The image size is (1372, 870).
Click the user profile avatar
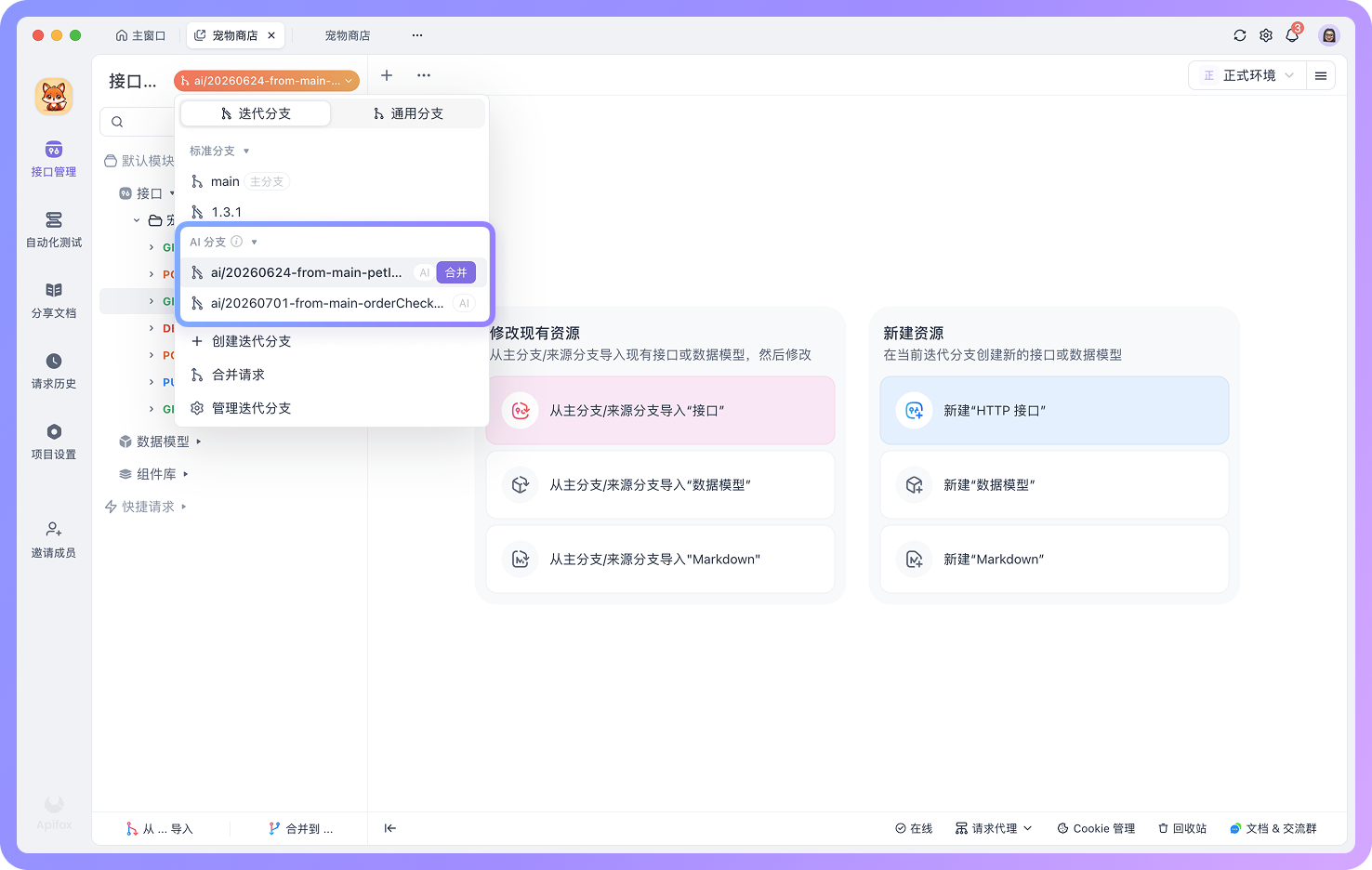(x=1329, y=35)
